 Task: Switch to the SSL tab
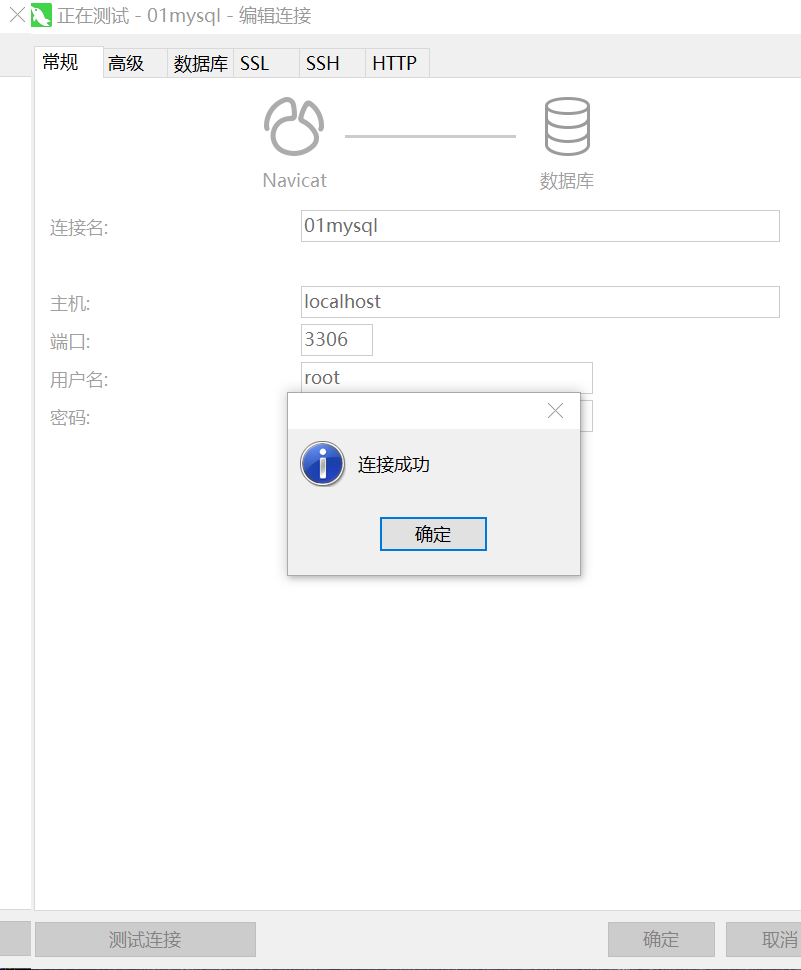coord(266,63)
